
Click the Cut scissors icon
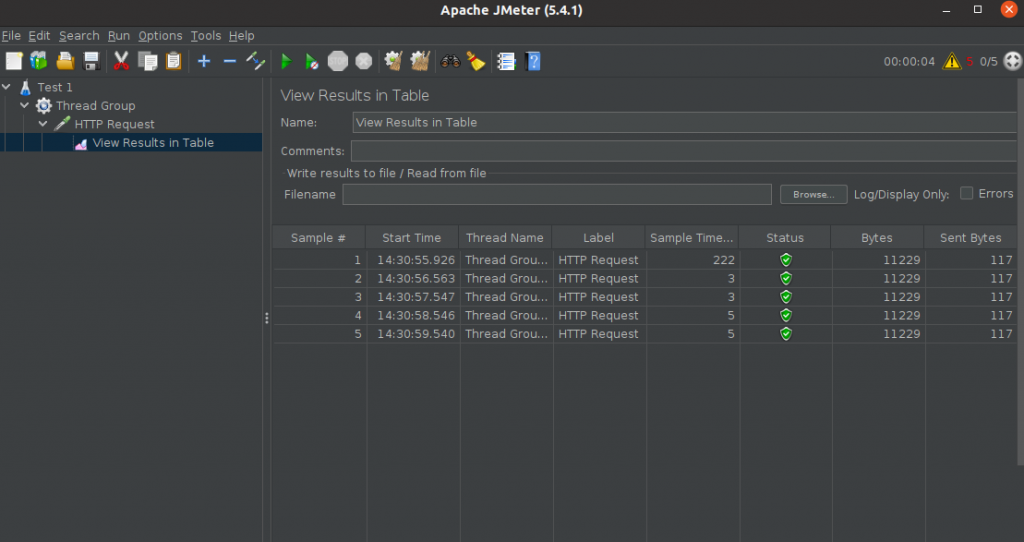tap(121, 61)
